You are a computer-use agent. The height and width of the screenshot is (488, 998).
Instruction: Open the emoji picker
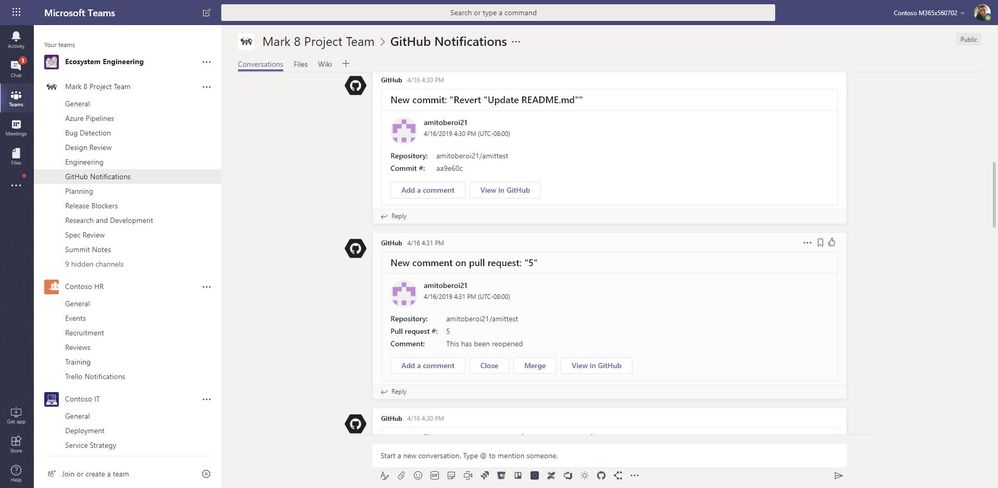pos(418,475)
